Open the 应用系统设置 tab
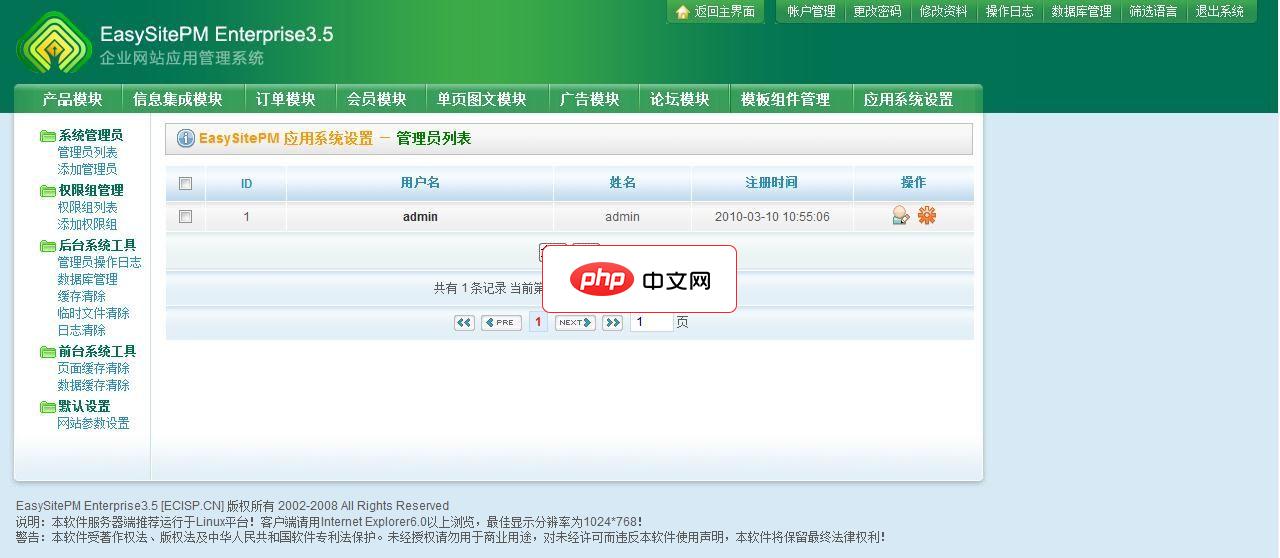Image resolution: width=1280 pixels, height=558 pixels. (908, 99)
